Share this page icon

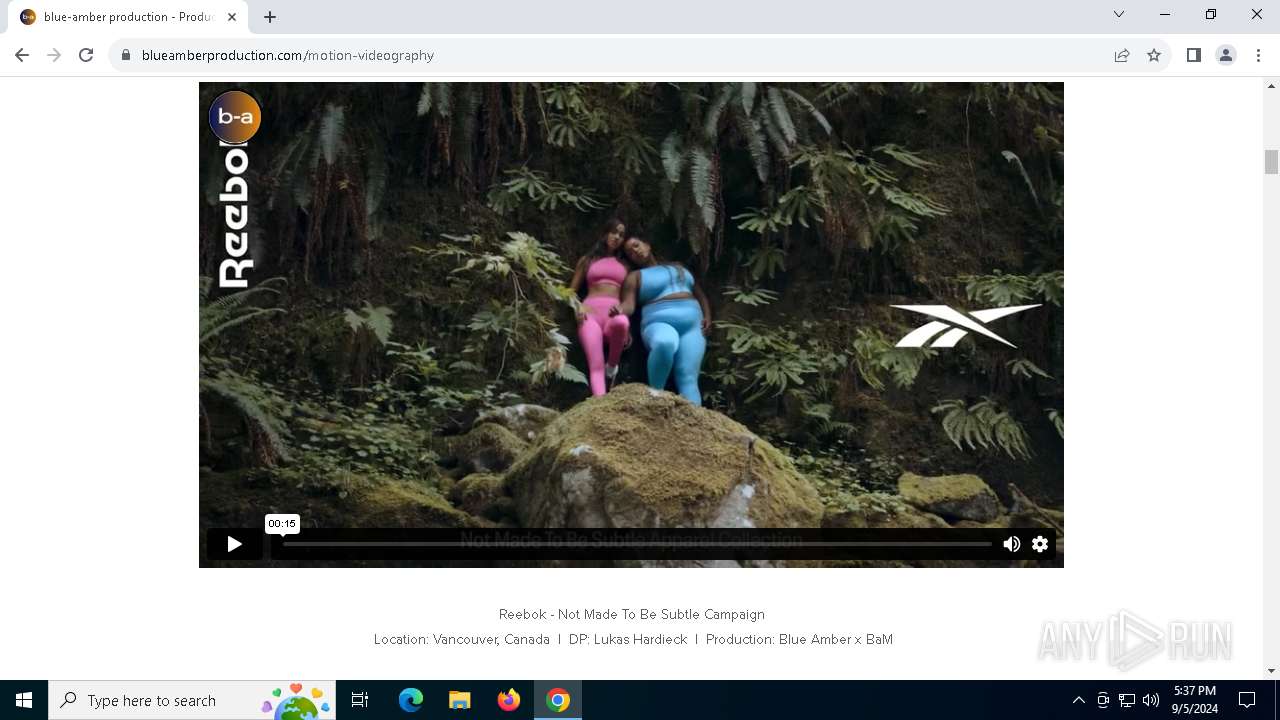tap(1122, 55)
